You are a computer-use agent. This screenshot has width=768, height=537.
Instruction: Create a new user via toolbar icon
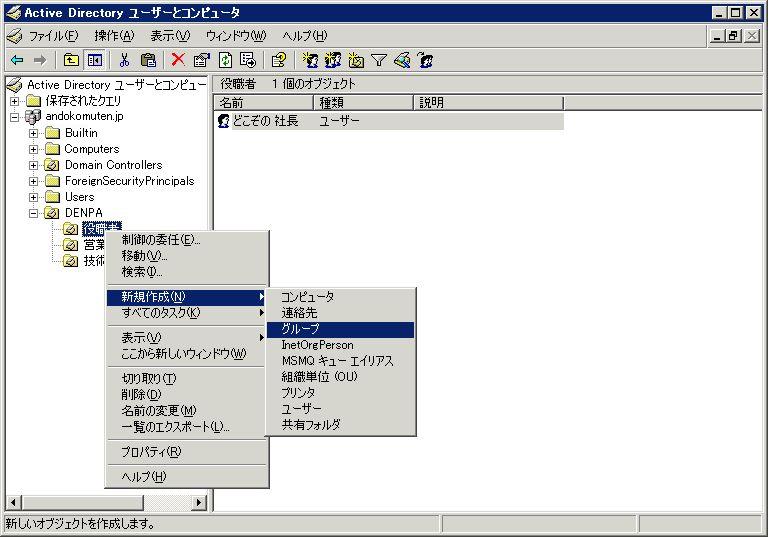[310, 60]
